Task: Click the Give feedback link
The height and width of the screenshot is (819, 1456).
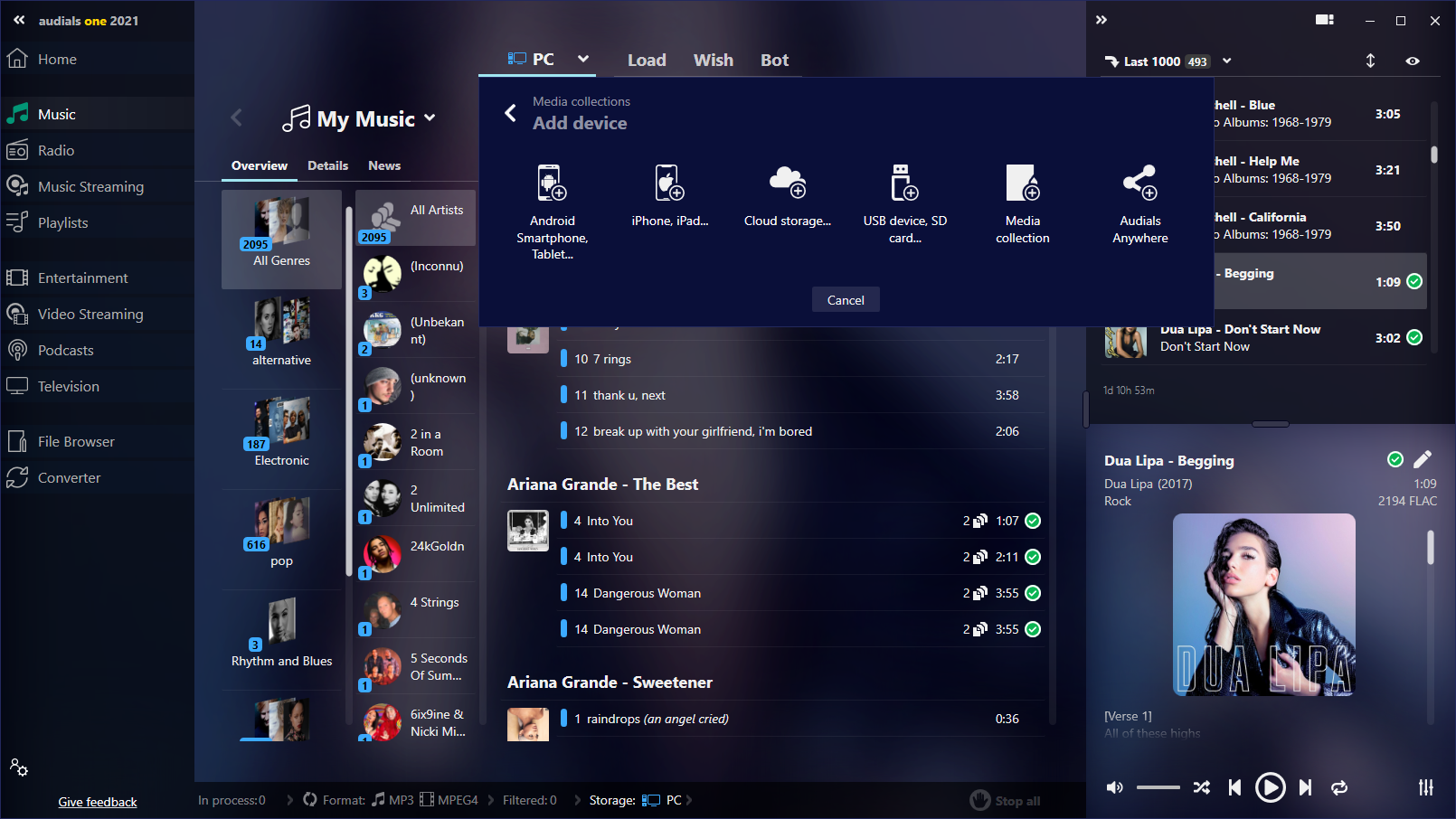Action: 98,802
